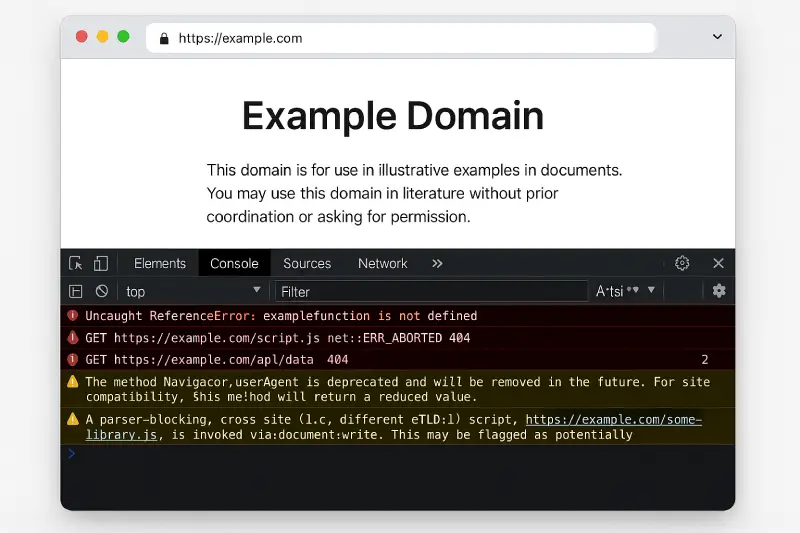Click the script.js net::ERR_ABORTED 404 message
This screenshot has width=800, height=533.
[x=278, y=338]
